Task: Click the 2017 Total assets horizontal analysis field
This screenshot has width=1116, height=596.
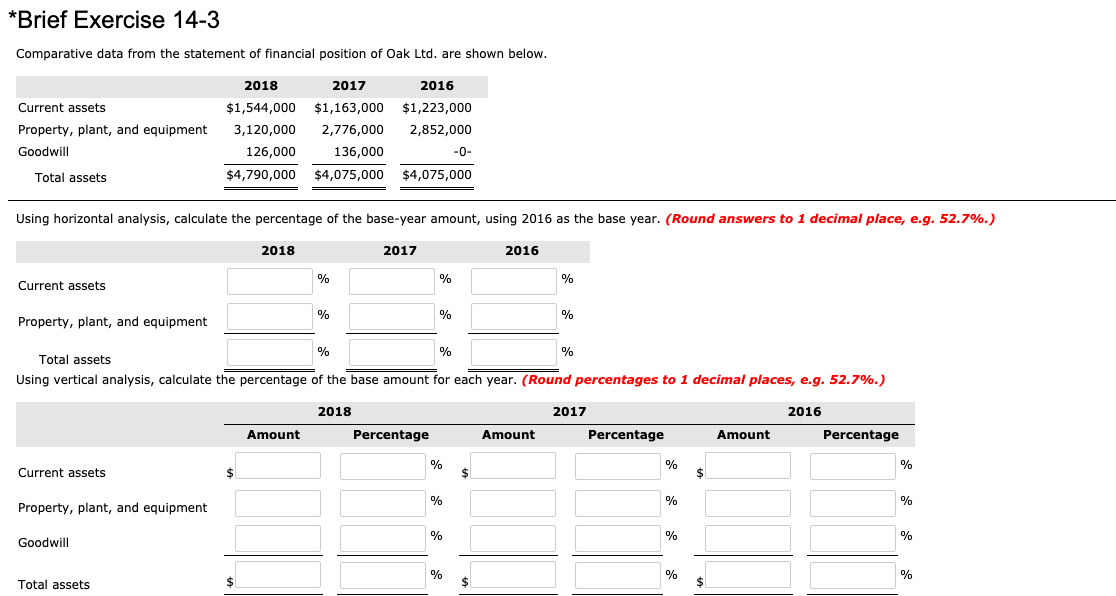Action: tap(390, 352)
